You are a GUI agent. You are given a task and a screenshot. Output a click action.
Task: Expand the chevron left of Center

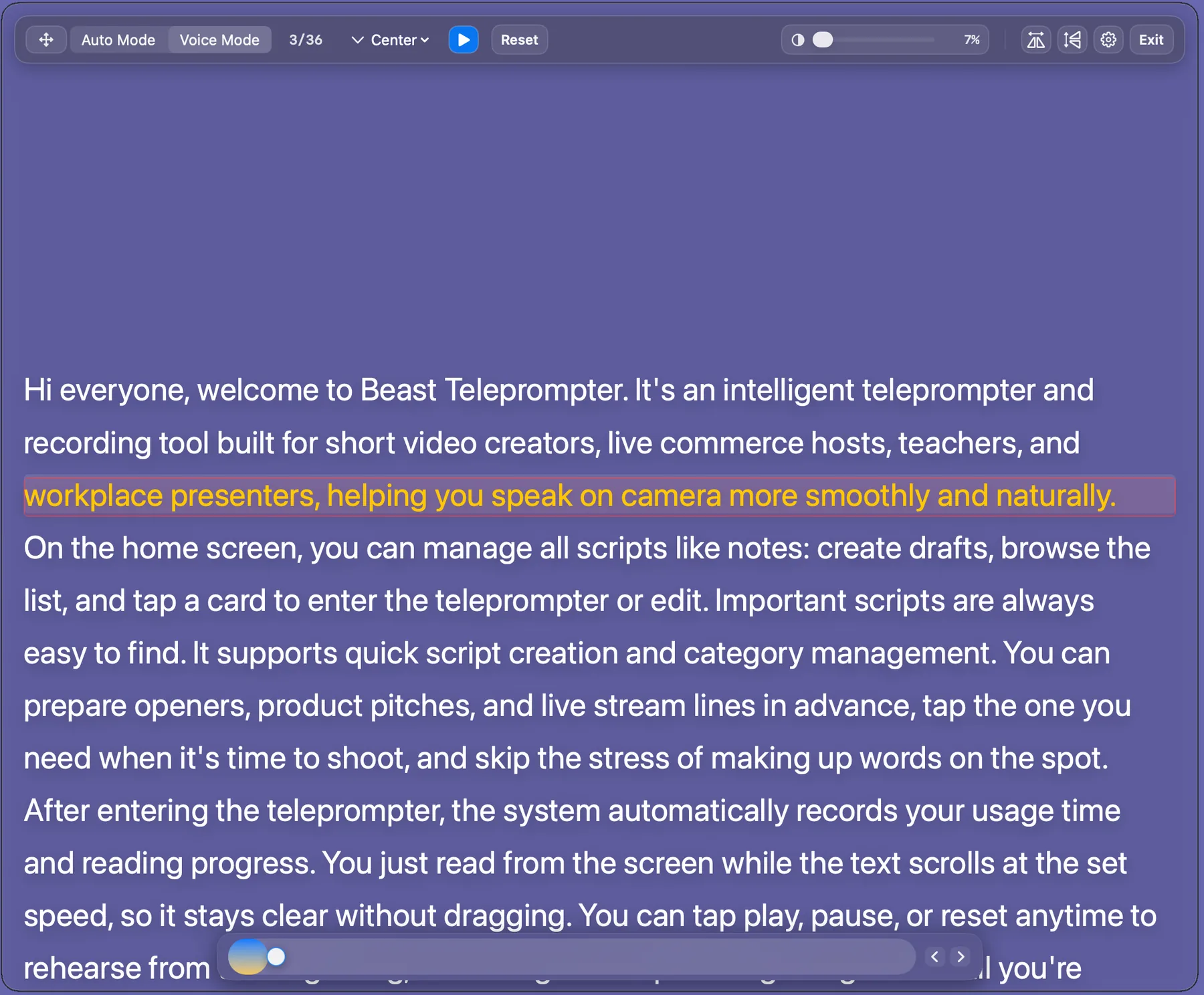357,39
